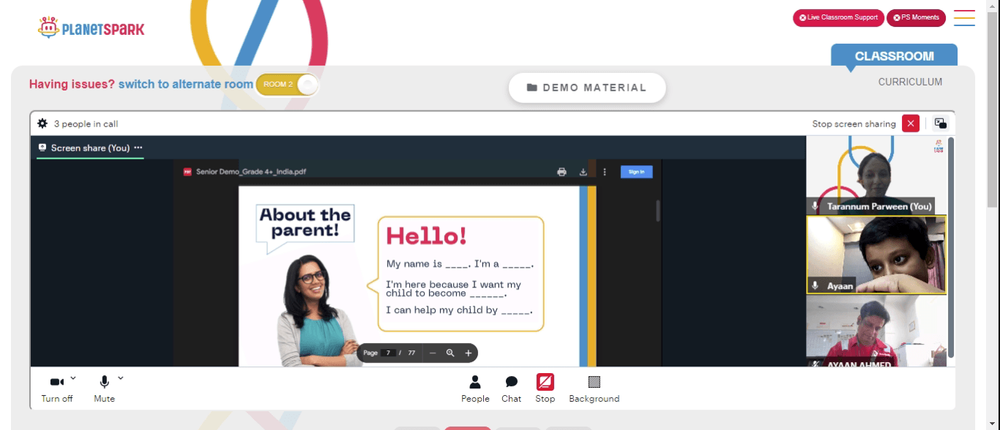Click mic icon beside Ayaan's name

click(815, 286)
